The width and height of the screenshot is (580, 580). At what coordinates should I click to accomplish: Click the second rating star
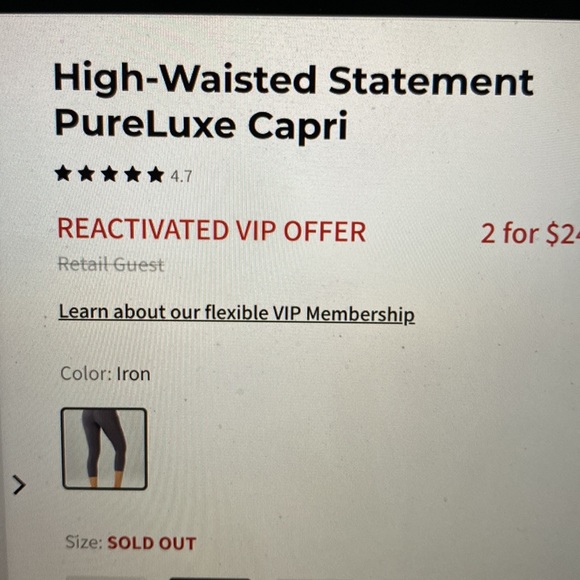coord(86,173)
